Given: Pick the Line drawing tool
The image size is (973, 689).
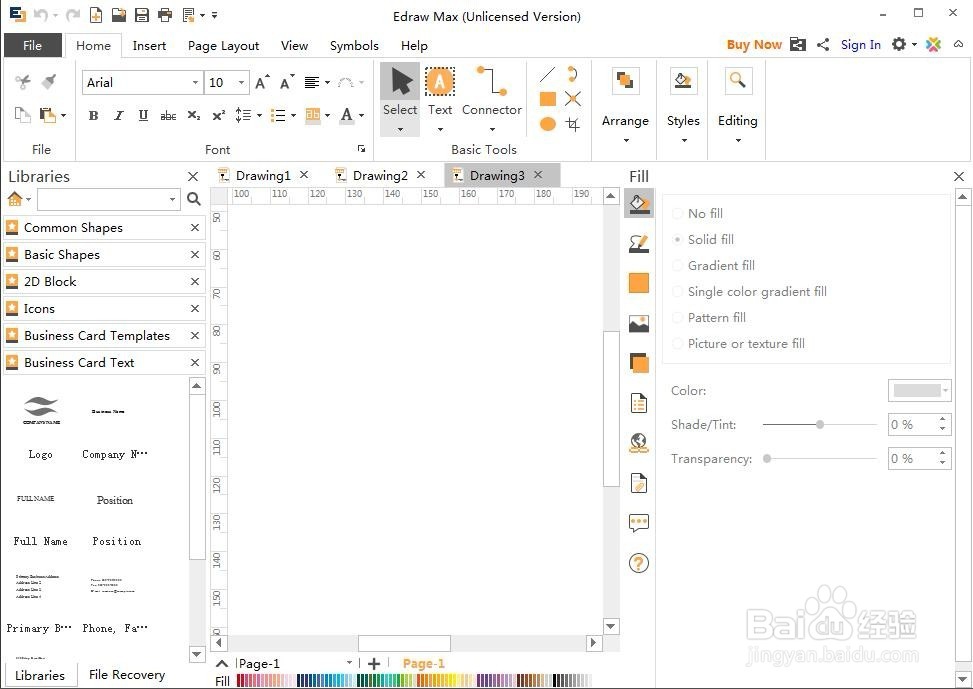Looking at the screenshot, I should click(x=547, y=74).
